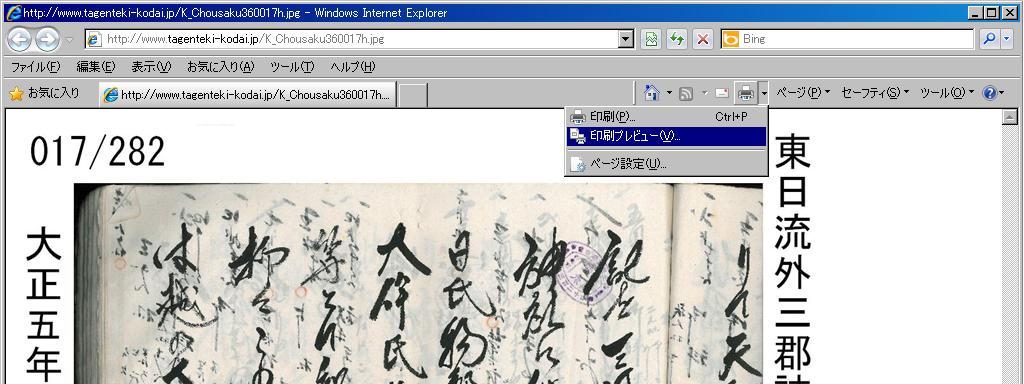Screen dimensions: 1024x384
Task: Click the printer icon in command bar
Action: click(746, 94)
